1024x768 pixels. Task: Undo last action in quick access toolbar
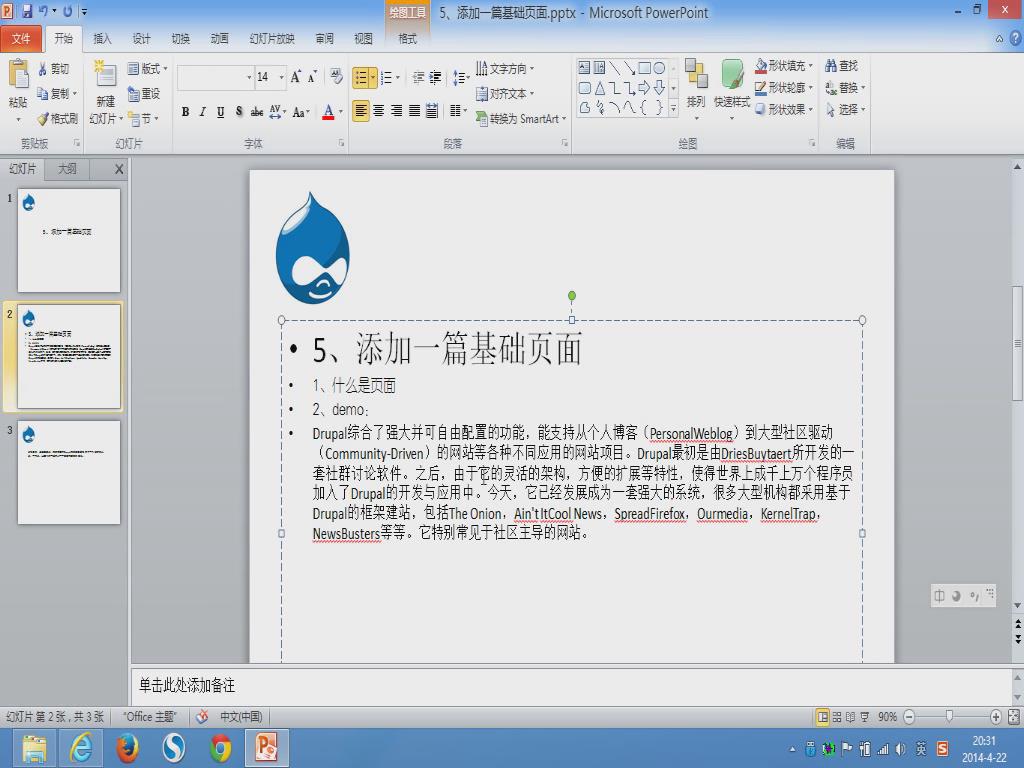(43, 11)
